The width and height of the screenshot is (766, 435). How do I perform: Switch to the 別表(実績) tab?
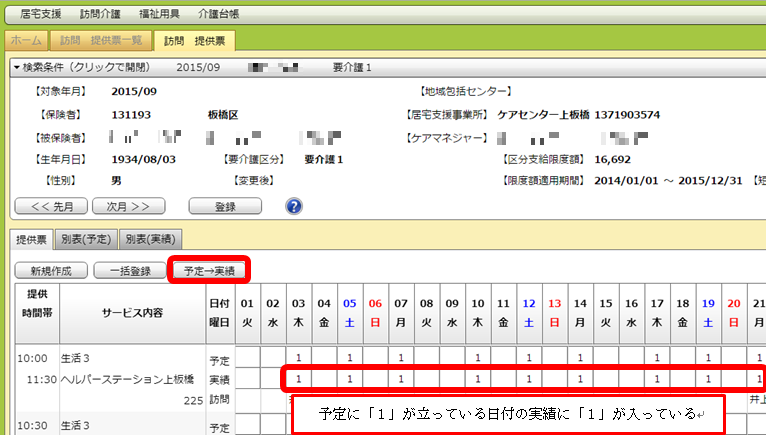149,239
